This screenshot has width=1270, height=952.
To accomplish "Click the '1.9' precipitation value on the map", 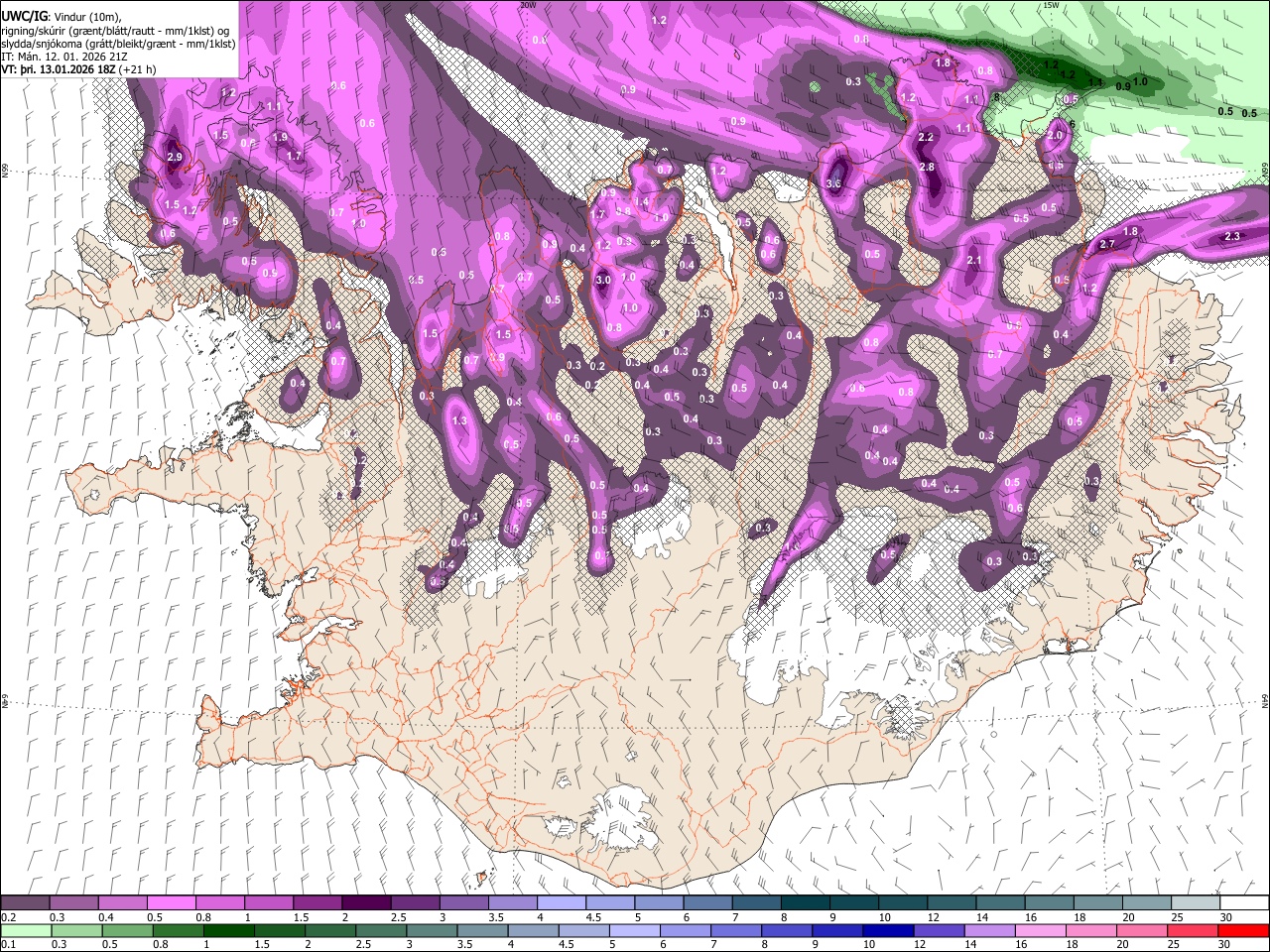I will 281,138.
